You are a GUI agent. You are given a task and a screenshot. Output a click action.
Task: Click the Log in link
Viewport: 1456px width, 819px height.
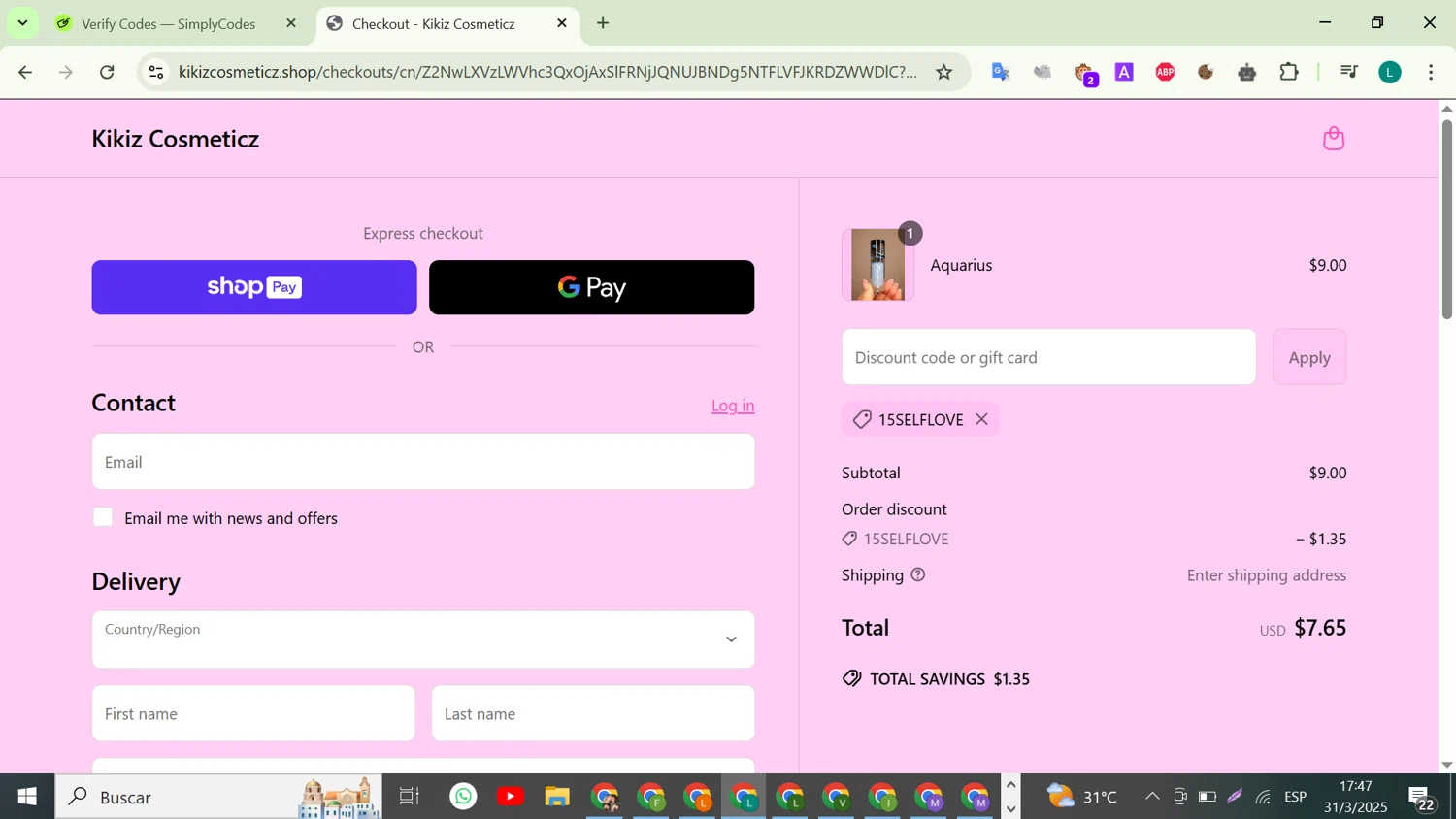[733, 406]
